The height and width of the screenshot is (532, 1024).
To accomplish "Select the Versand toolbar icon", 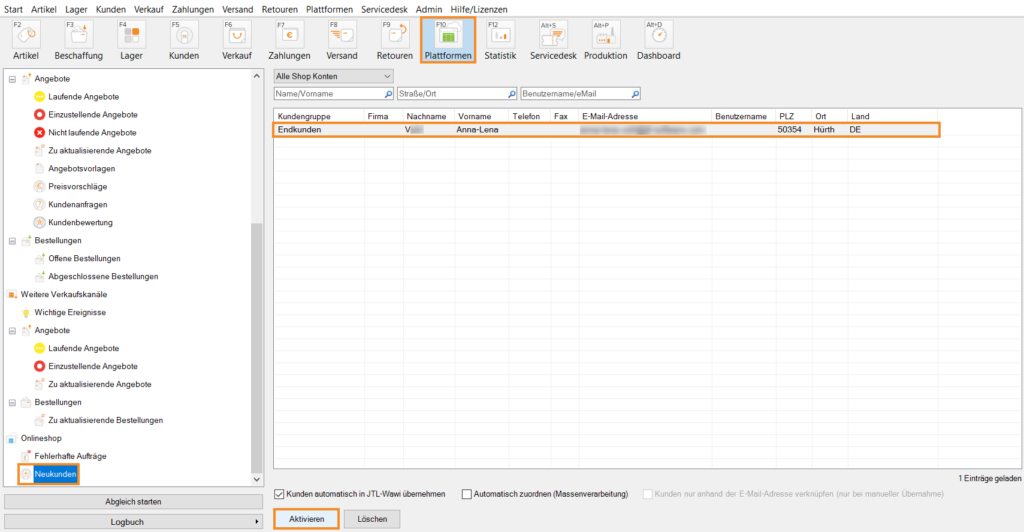I will (x=341, y=37).
